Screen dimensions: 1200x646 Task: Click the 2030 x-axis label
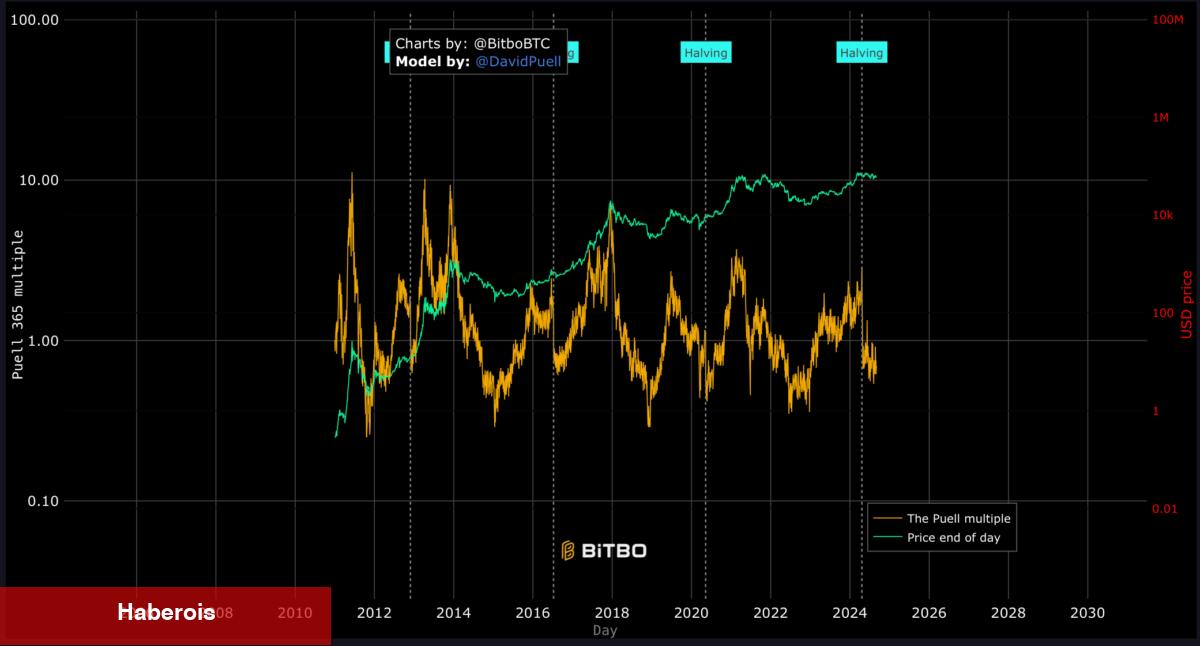(x=1087, y=612)
